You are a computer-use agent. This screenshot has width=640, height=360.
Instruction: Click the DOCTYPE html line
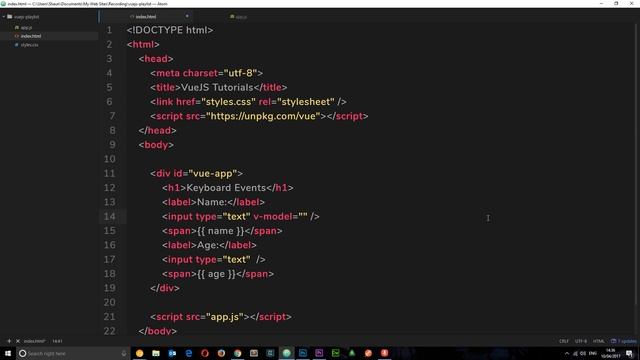click(x=170, y=30)
